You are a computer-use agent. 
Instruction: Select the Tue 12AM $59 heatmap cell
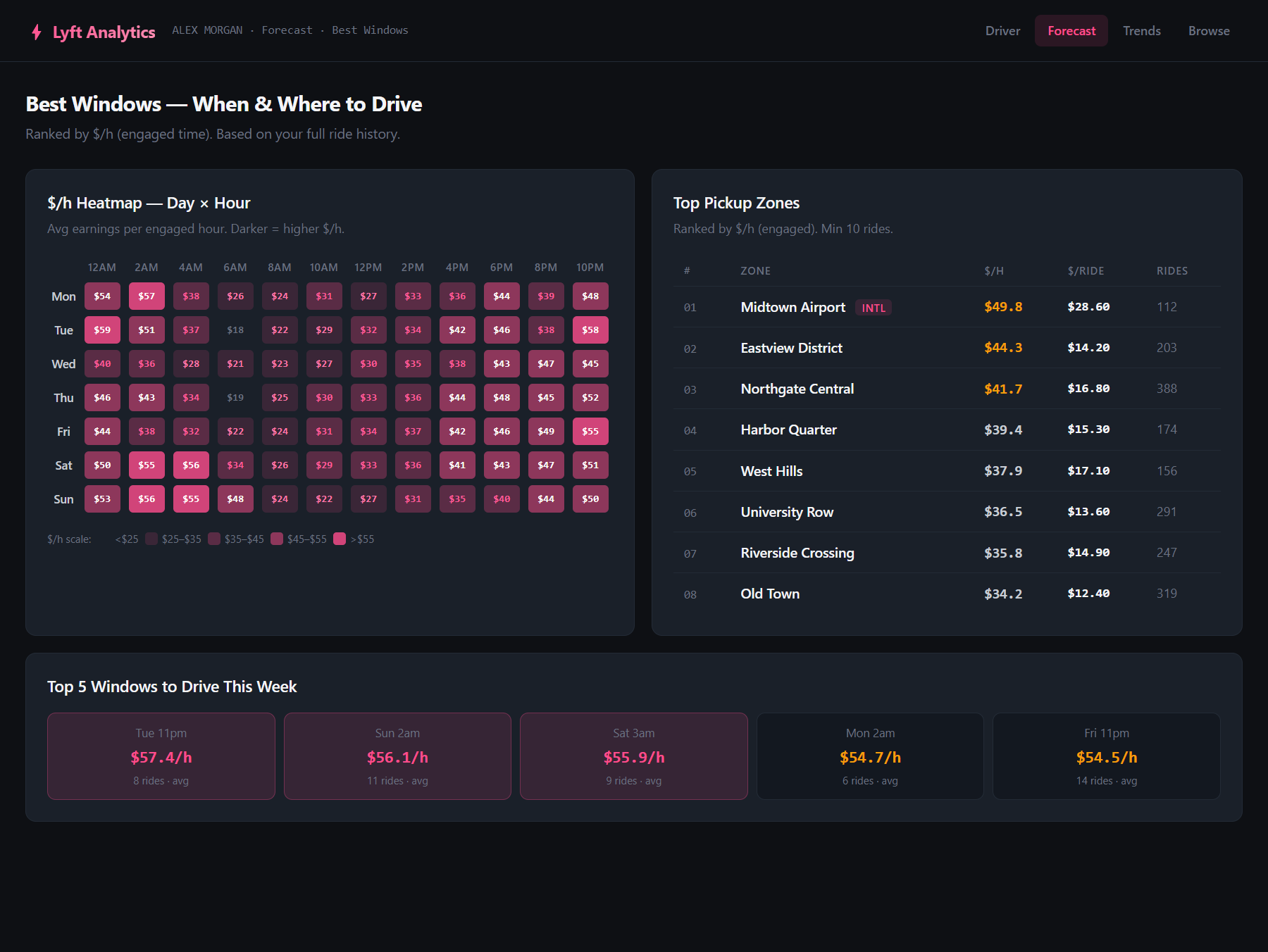click(102, 330)
